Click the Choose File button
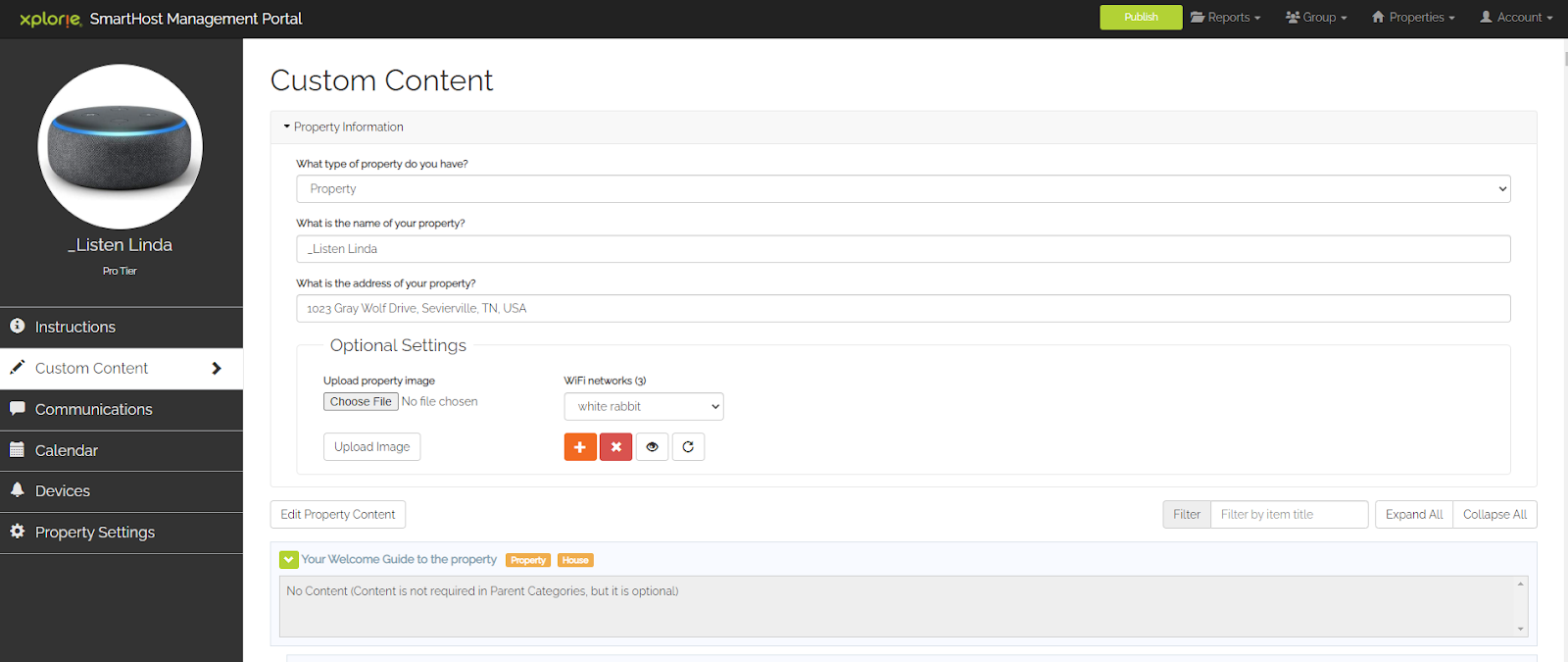 [x=361, y=401]
